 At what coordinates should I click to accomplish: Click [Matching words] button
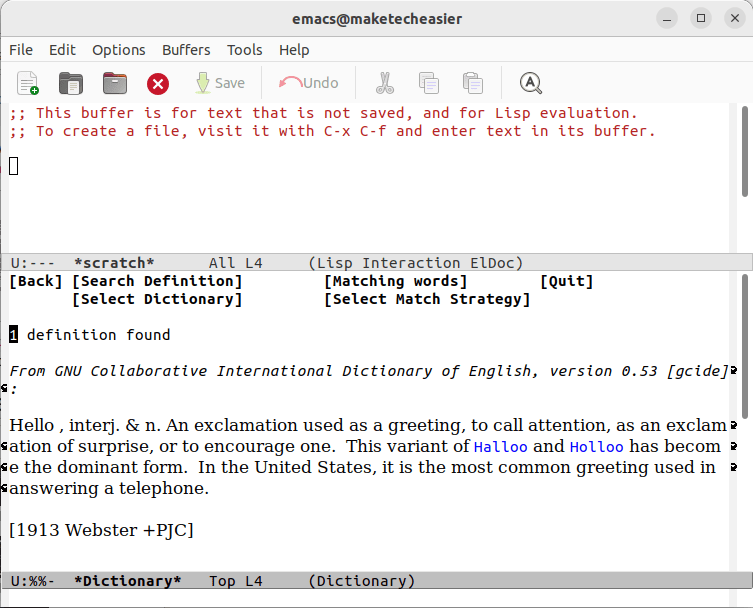coord(396,281)
